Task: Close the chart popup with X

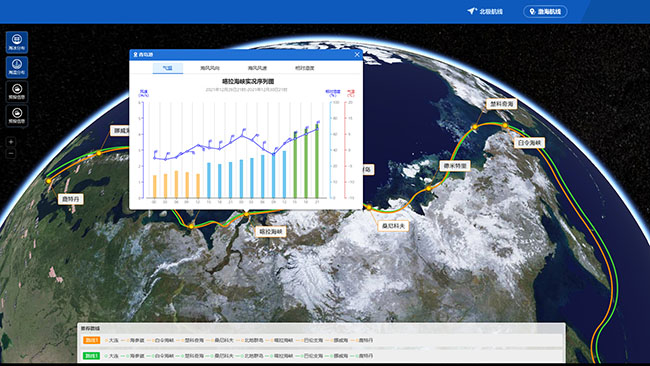Action: point(357,54)
